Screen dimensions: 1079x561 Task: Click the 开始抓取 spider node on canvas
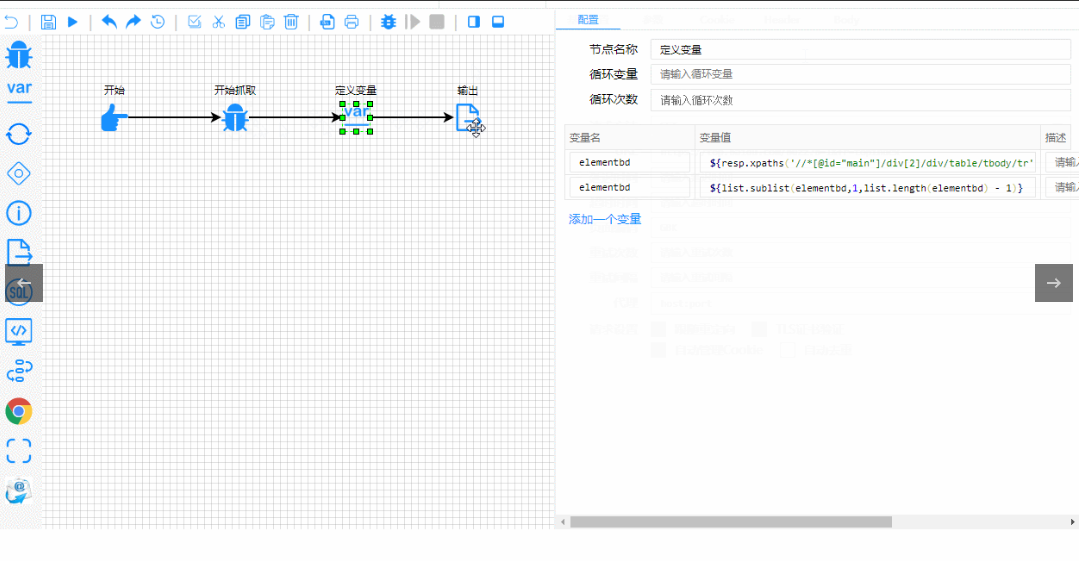235,118
